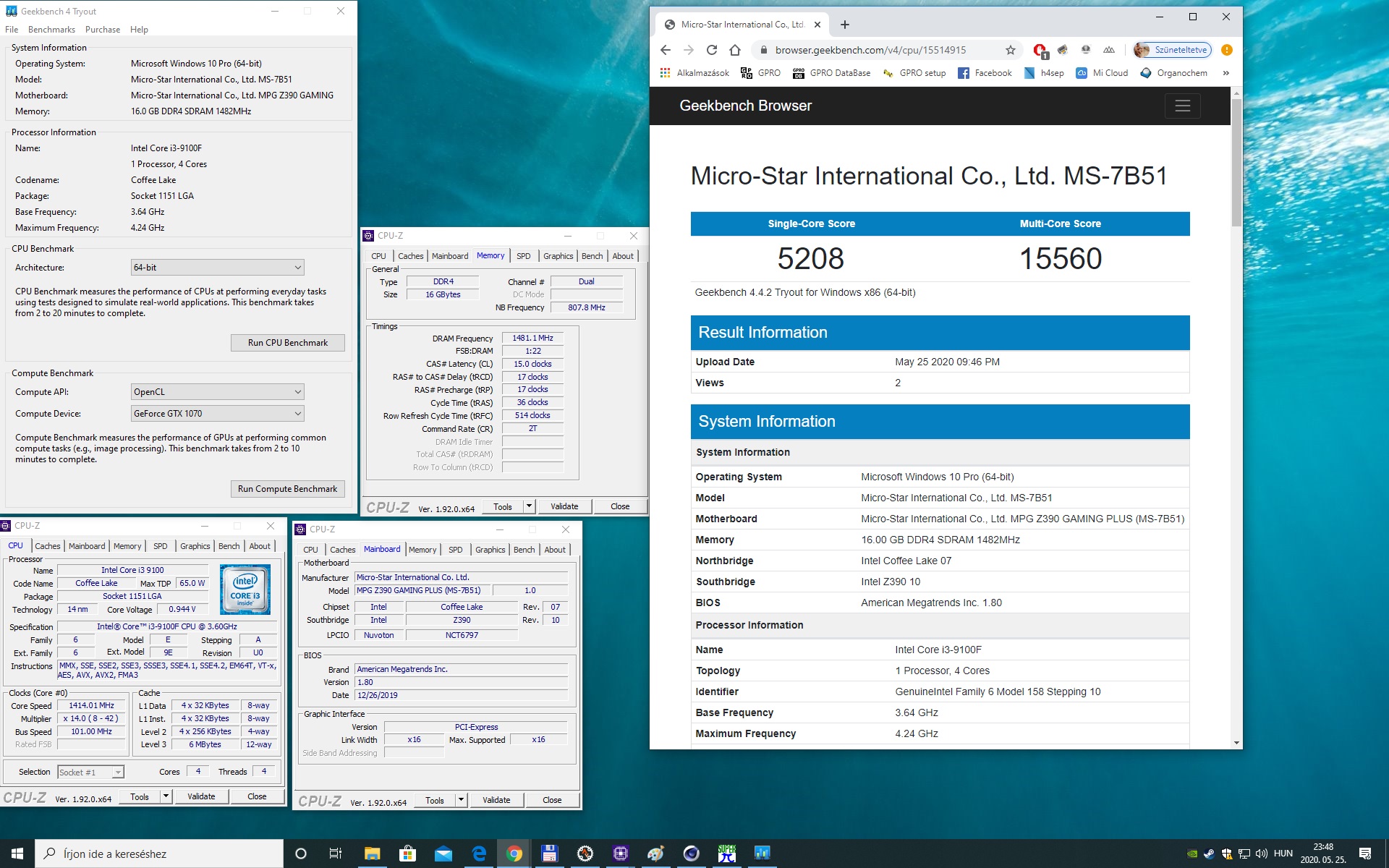The width and height of the screenshot is (1389, 868).
Task: Show more bookmarks with the chevron
Action: tap(1226, 73)
